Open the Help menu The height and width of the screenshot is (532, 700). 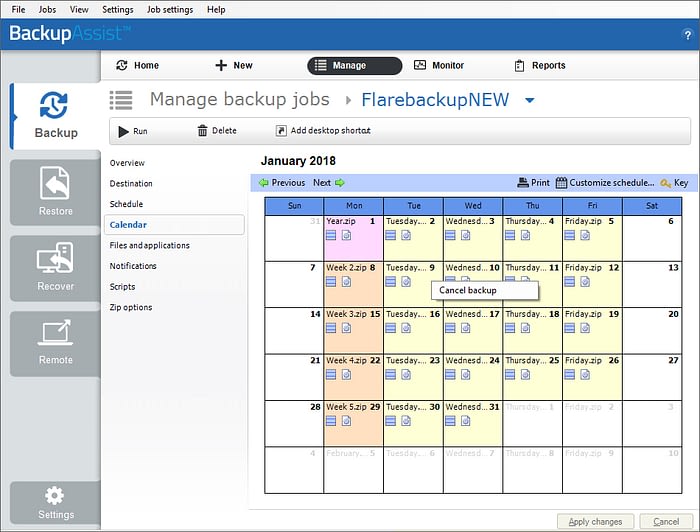216,9
